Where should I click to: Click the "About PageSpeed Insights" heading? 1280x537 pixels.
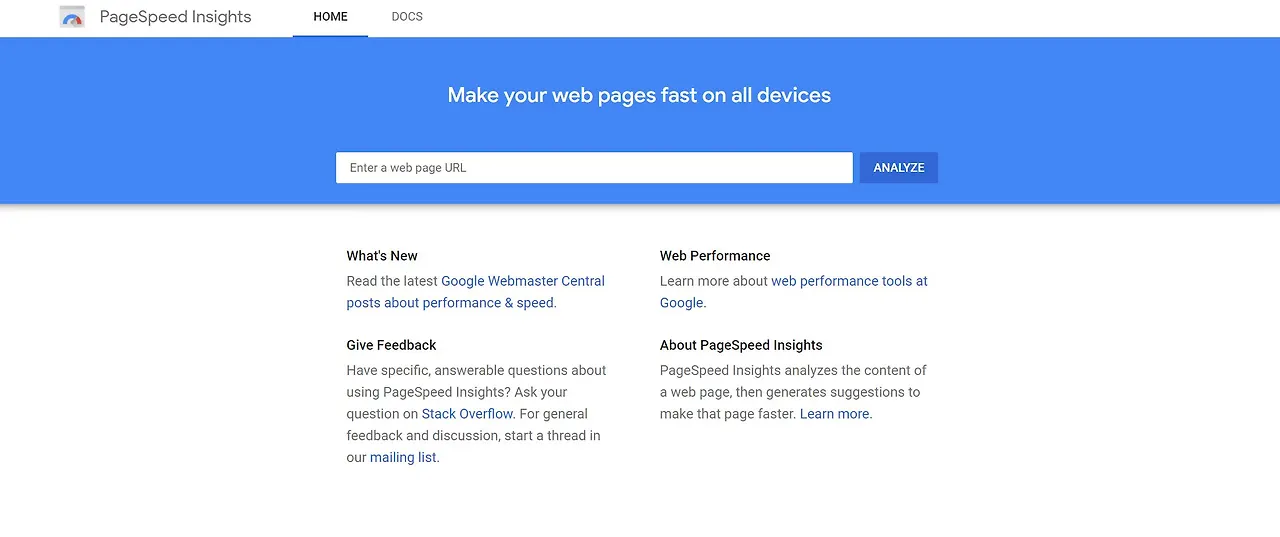click(x=741, y=345)
